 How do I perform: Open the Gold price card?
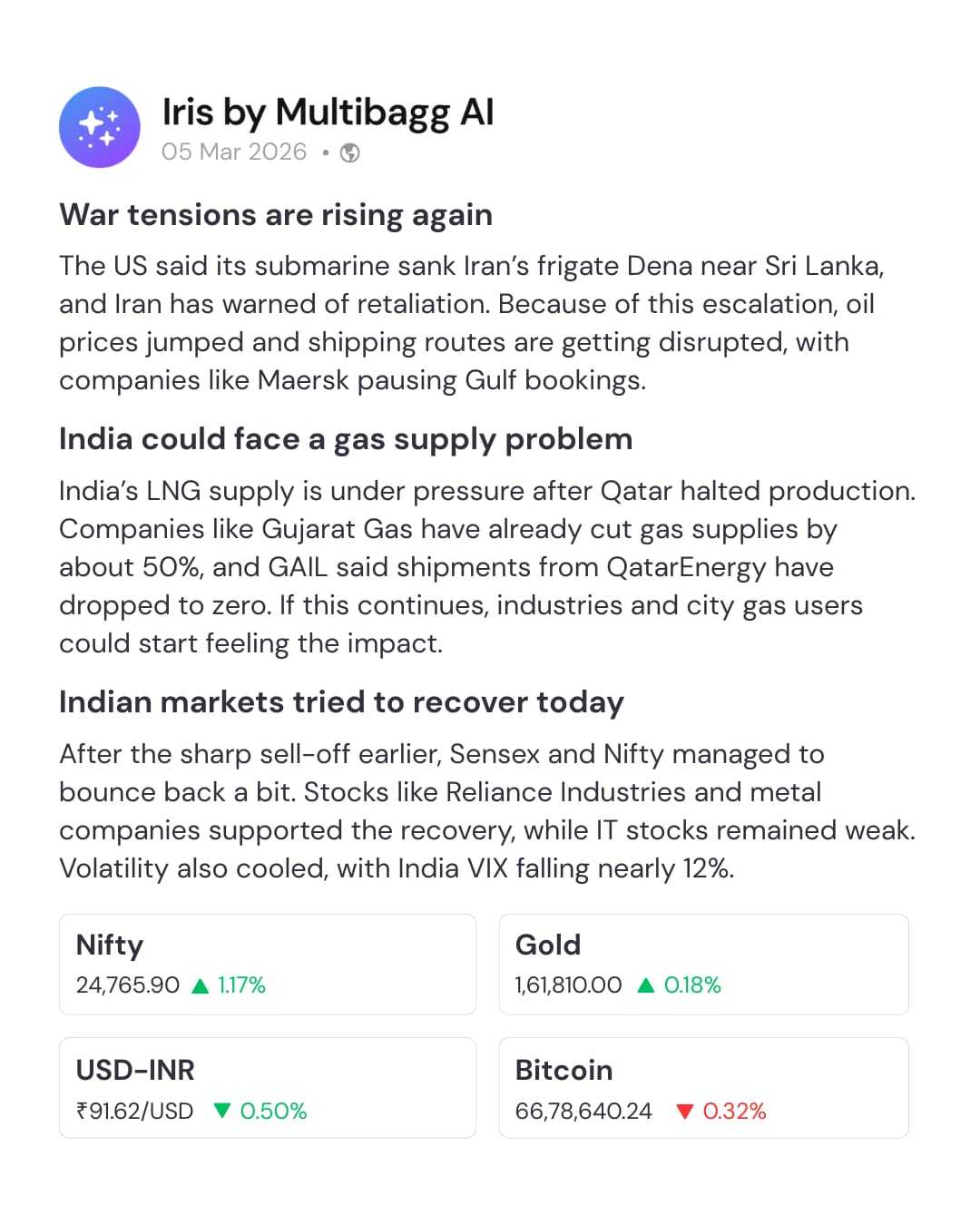703,964
